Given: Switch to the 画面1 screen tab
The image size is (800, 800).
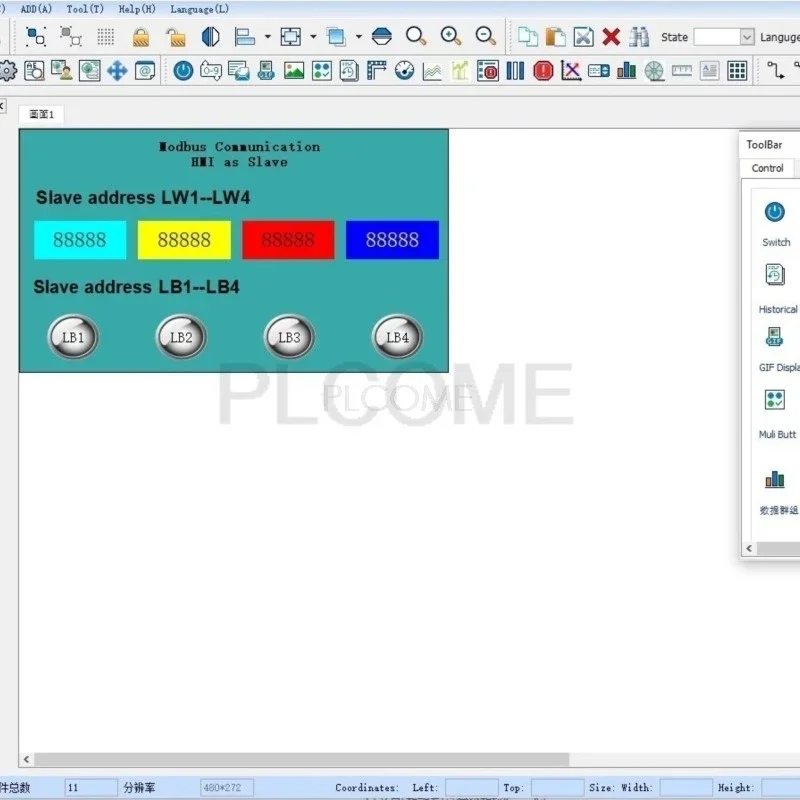Looking at the screenshot, I should coord(41,114).
